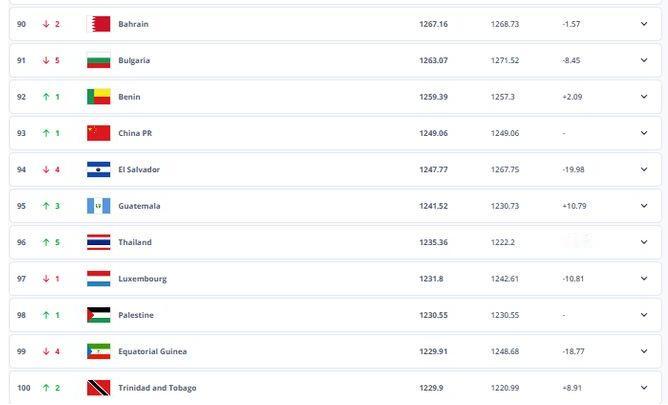Image resolution: width=668 pixels, height=405 pixels.
Task: Click Guatemala's up rank movement arrow
Action: point(46,206)
